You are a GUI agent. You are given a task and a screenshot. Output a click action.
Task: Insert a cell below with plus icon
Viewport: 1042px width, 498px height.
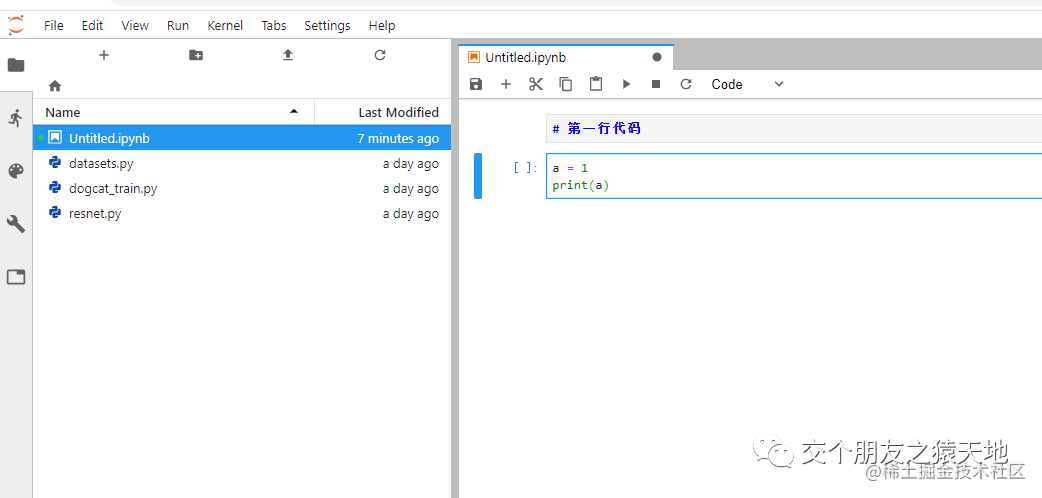506,84
